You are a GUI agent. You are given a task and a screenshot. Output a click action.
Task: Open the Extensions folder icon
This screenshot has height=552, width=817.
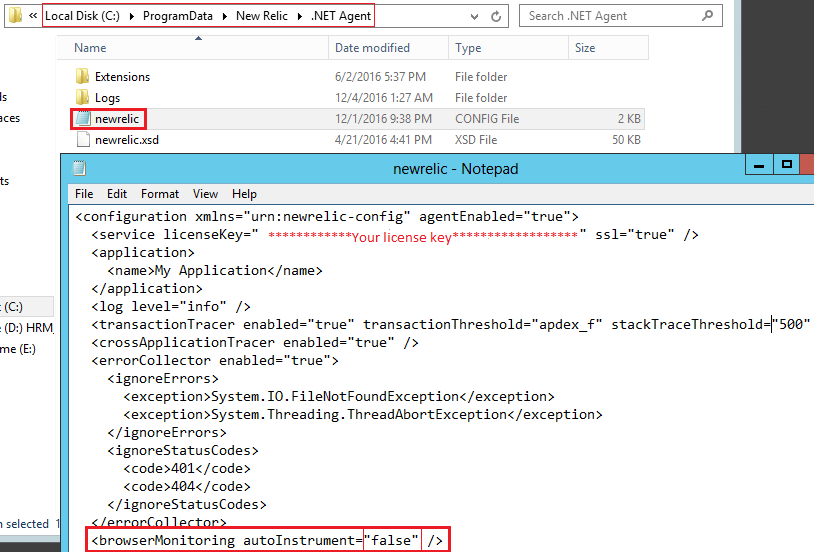click(x=82, y=77)
